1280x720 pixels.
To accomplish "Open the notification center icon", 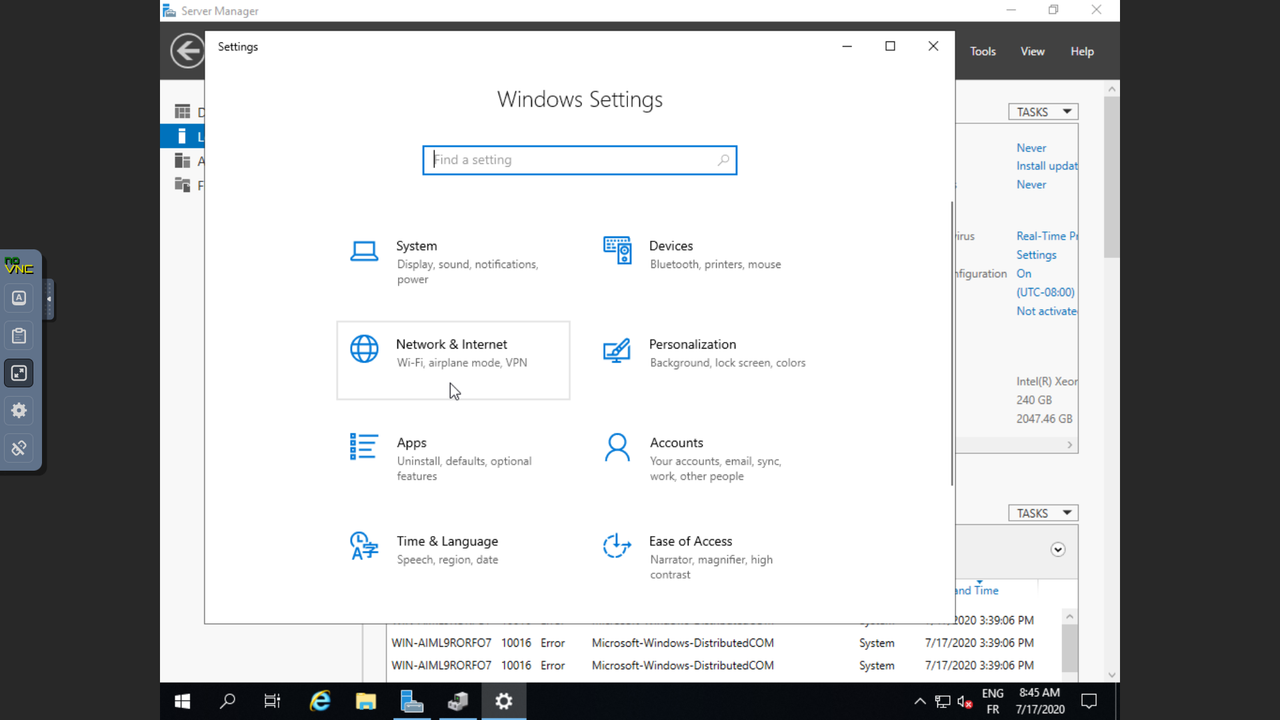I will pyautogui.click(x=1090, y=702).
